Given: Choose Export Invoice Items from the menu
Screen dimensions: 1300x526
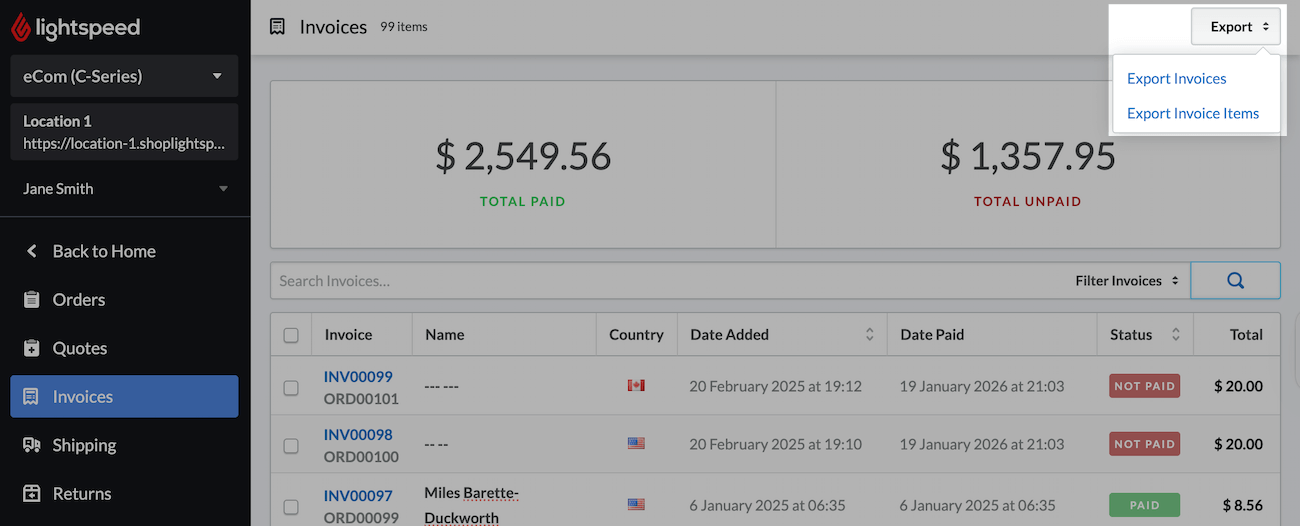Looking at the screenshot, I should click(1192, 113).
